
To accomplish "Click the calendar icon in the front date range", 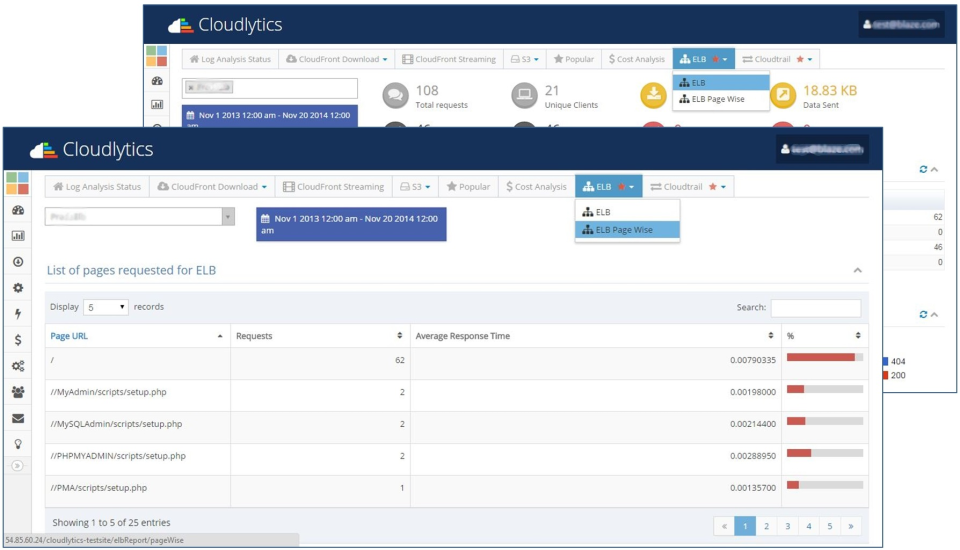I will coord(265,219).
